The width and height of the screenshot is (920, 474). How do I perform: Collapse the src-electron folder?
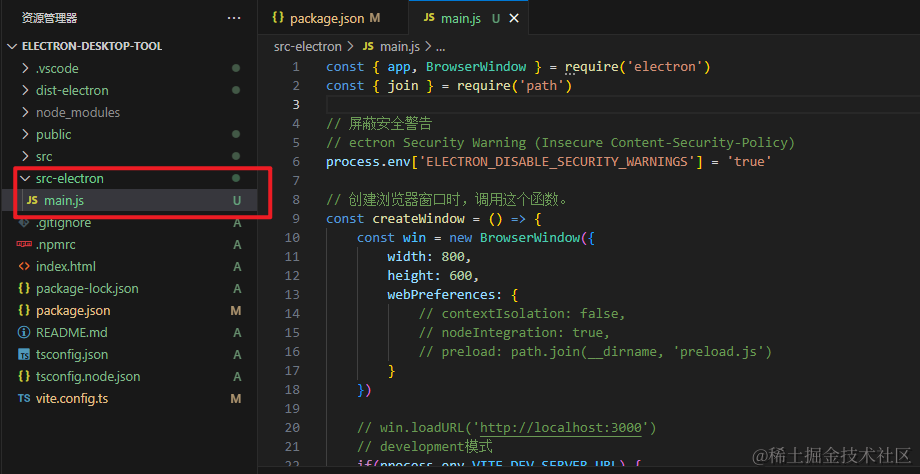25,178
